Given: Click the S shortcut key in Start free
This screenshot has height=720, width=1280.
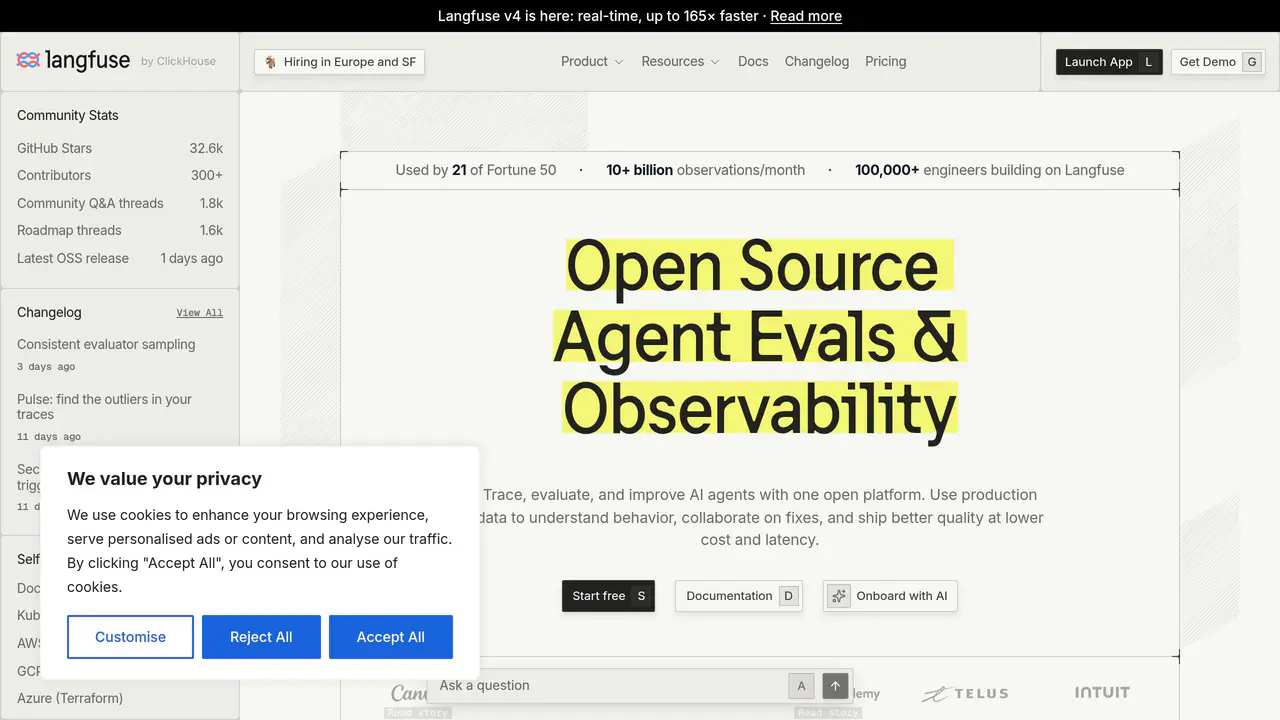Looking at the screenshot, I should (641, 596).
